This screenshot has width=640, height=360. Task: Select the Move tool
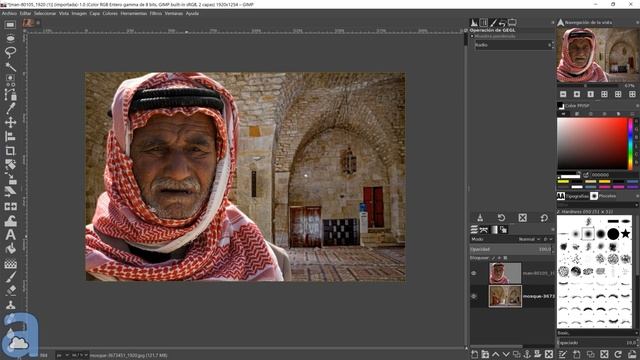pyautogui.click(x=10, y=122)
